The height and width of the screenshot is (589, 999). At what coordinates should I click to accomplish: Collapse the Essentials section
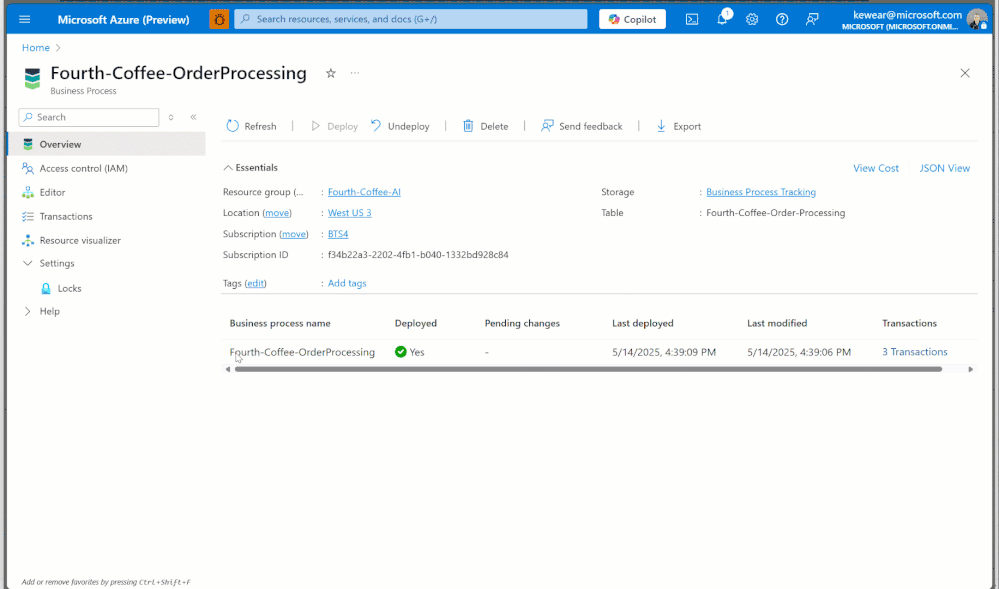[x=250, y=168]
